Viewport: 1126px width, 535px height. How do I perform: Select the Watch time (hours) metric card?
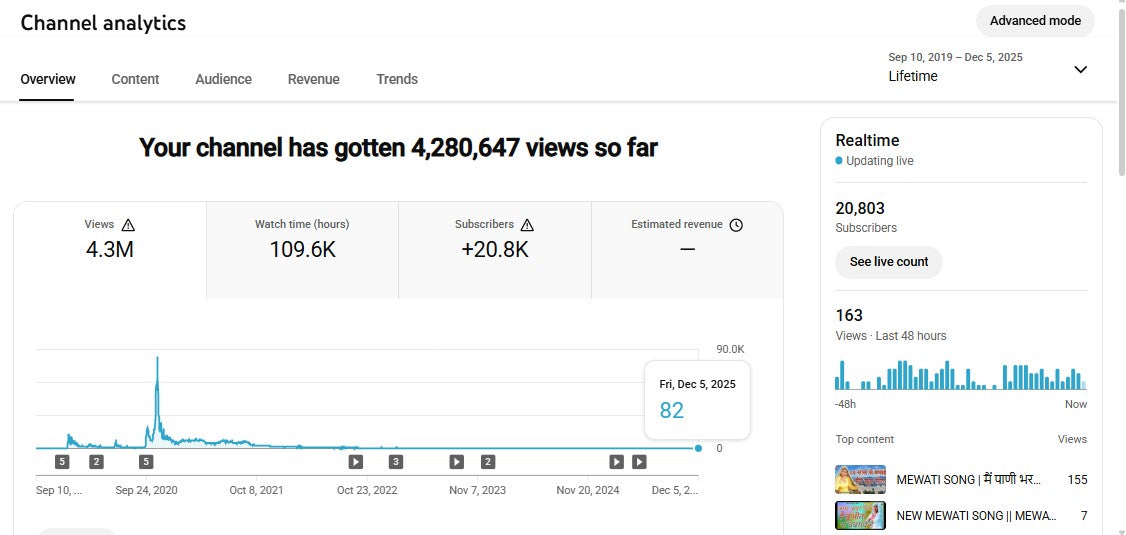coord(302,240)
